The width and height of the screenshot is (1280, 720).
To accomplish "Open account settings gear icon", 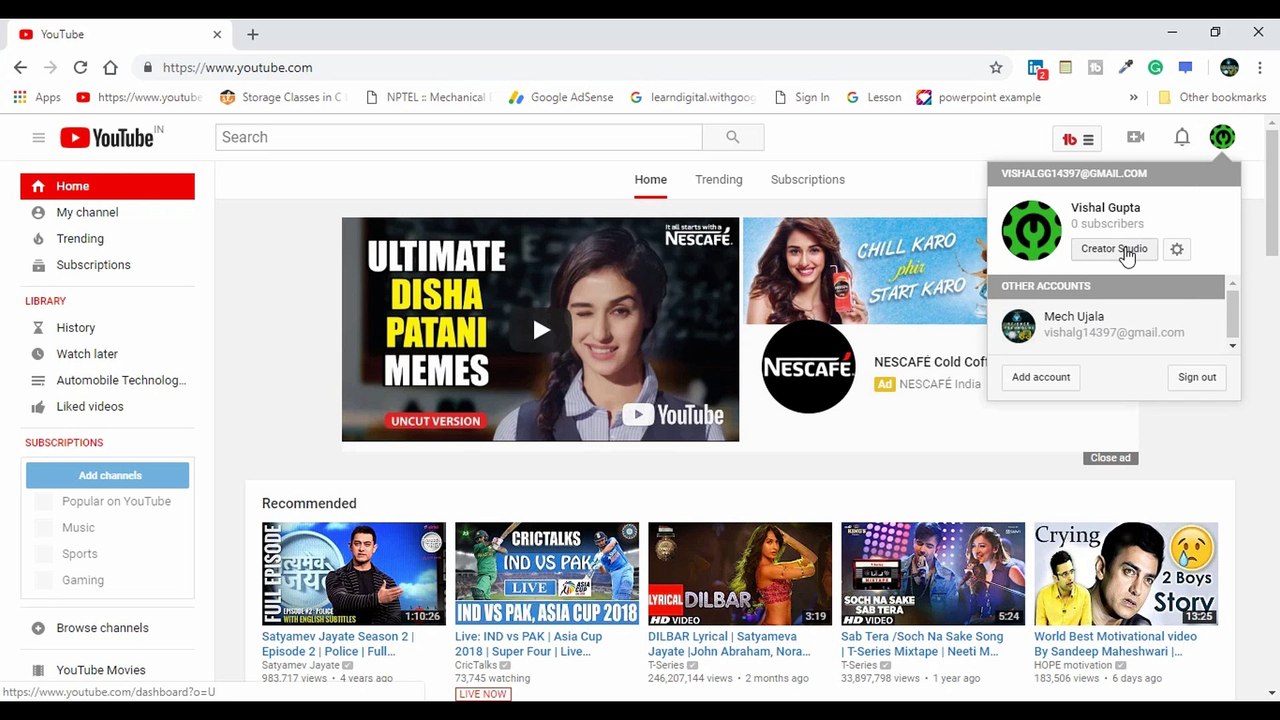I will click(x=1177, y=249).
